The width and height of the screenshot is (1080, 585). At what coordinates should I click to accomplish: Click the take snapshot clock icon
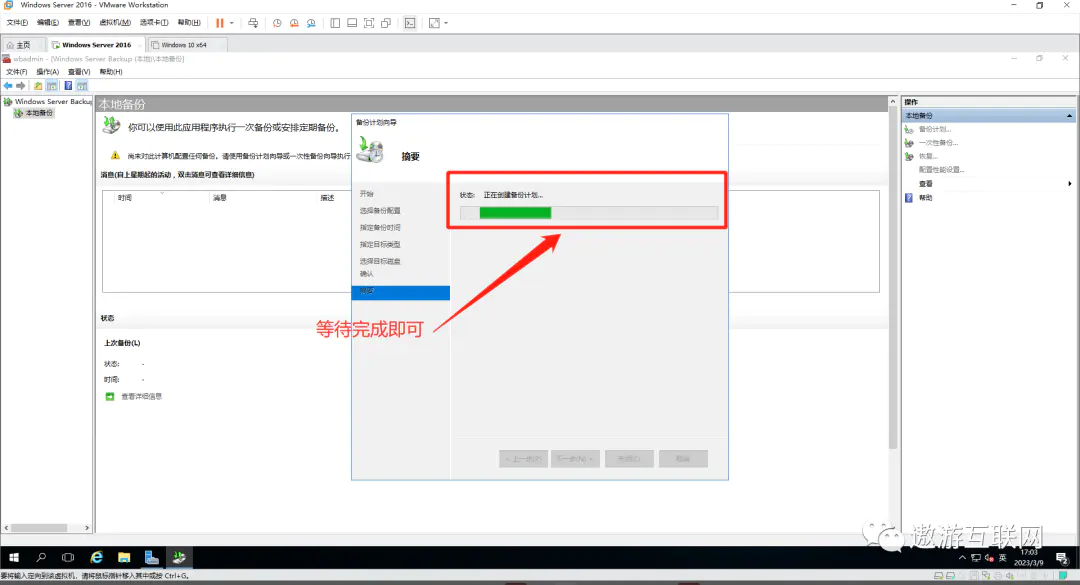[277, 23]
